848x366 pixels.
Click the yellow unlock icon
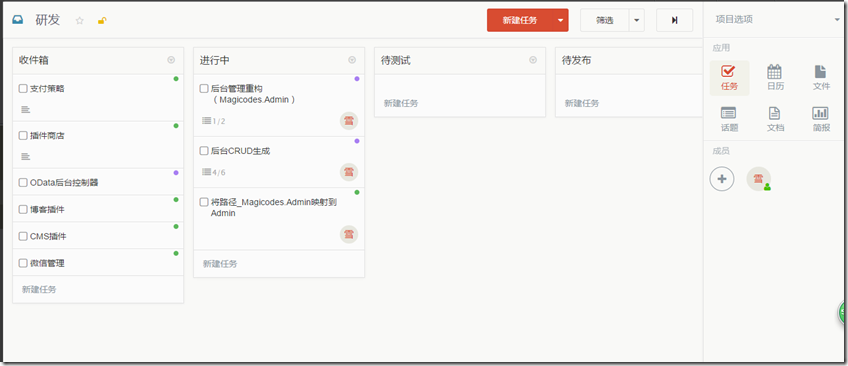pos(102,21)
